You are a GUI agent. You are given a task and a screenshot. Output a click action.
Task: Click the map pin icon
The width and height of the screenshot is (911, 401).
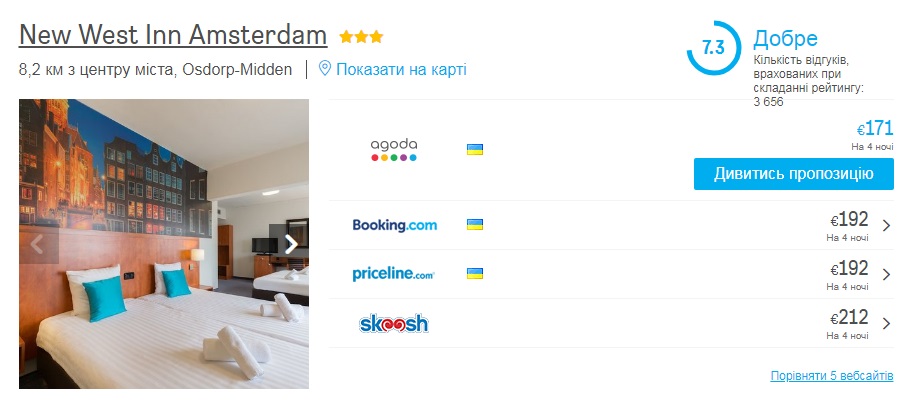click(x=325, y=69)
